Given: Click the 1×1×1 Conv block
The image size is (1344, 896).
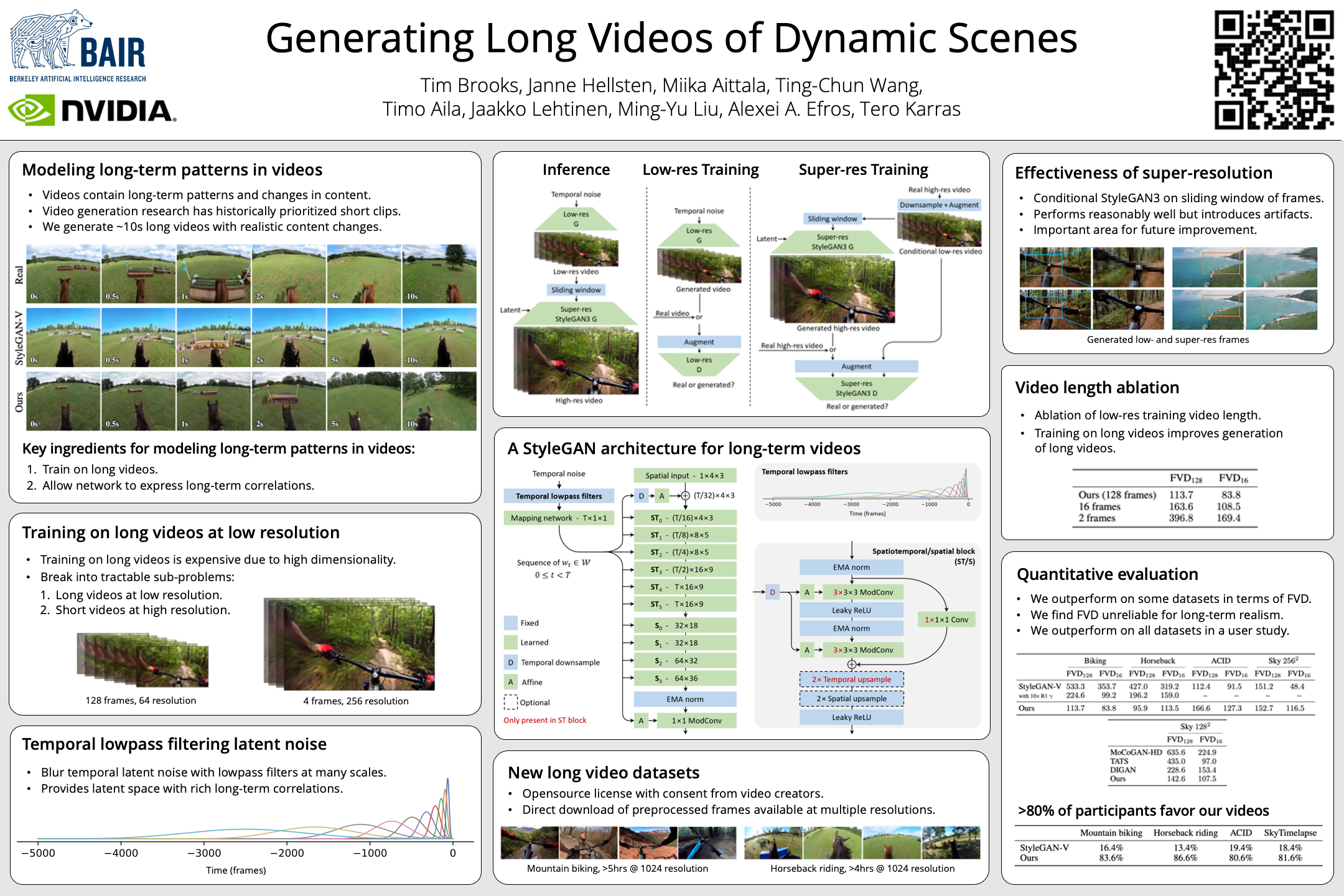Looking at the screenshot, I should [946, 620].
